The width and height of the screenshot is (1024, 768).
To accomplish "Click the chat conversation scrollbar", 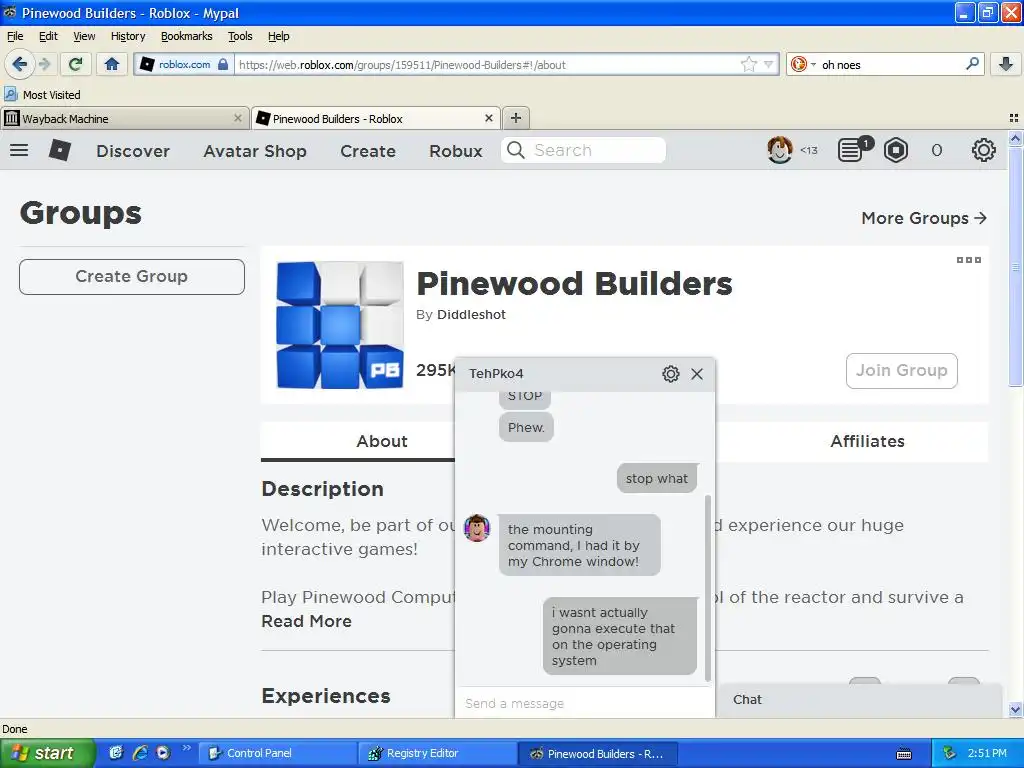I will click(x=707, y=588).
